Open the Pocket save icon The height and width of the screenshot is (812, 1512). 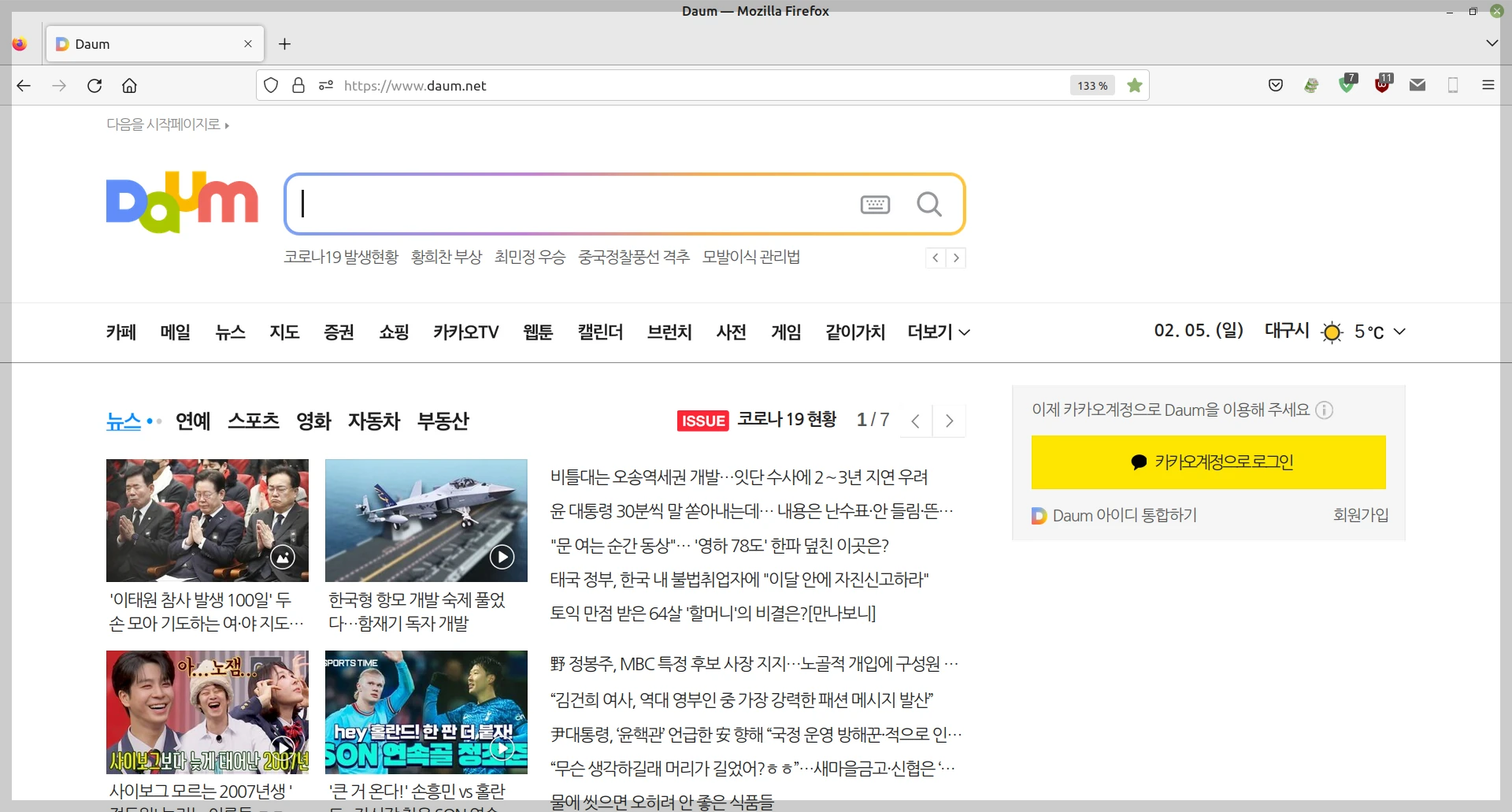1276,85
